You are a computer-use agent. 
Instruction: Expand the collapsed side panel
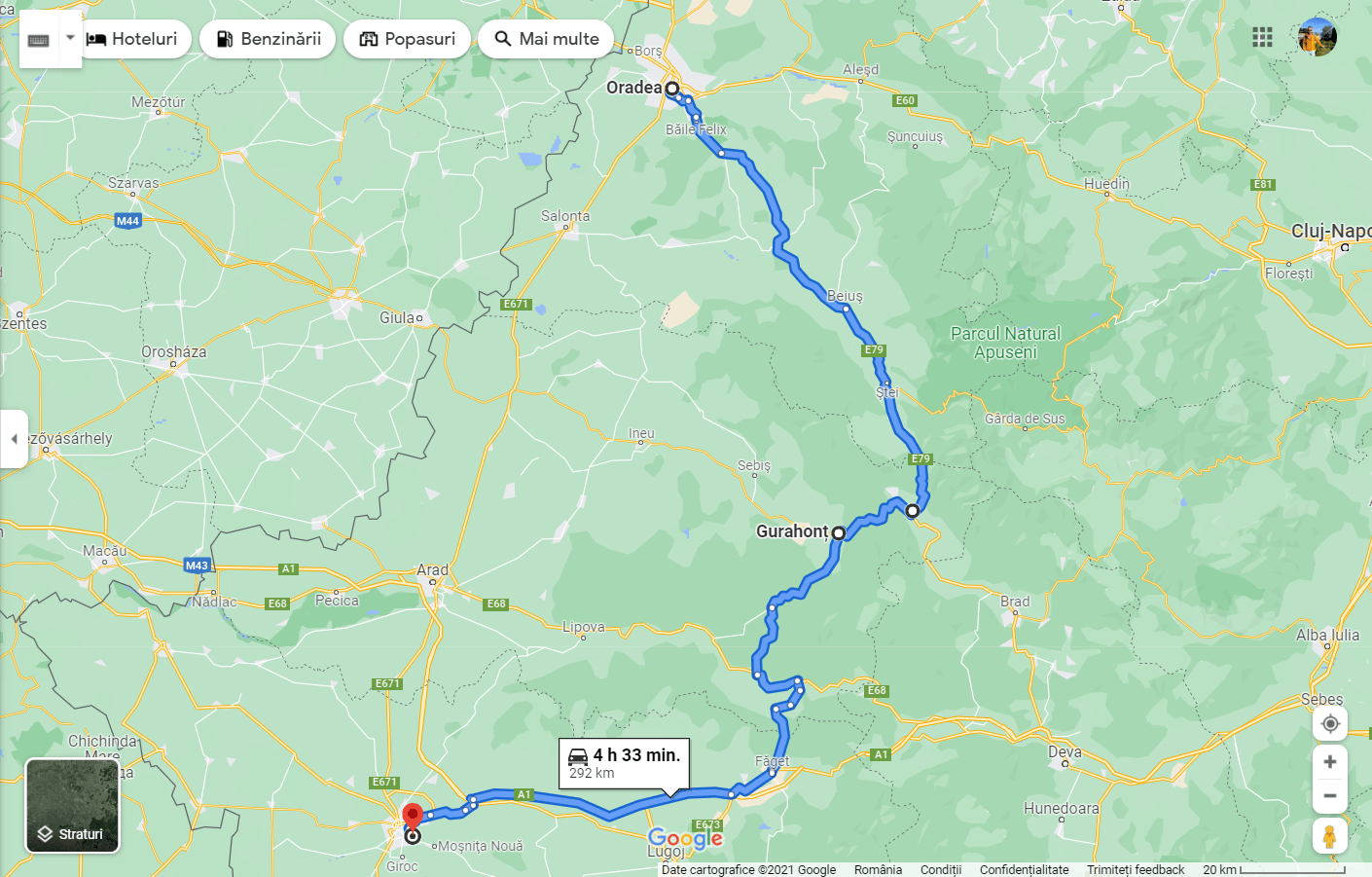(14, 439)
